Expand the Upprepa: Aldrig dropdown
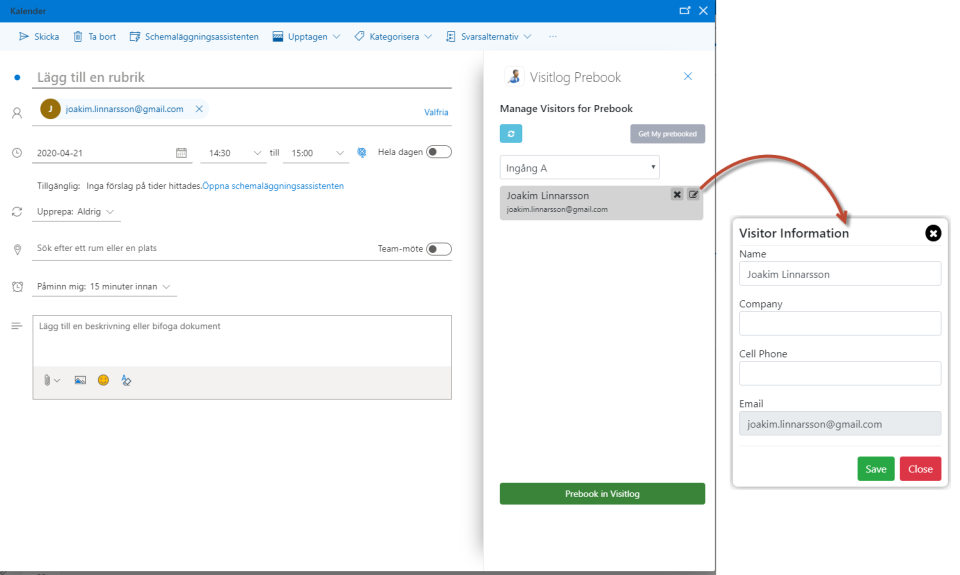960x575 pixels. [x=75, y=211]
